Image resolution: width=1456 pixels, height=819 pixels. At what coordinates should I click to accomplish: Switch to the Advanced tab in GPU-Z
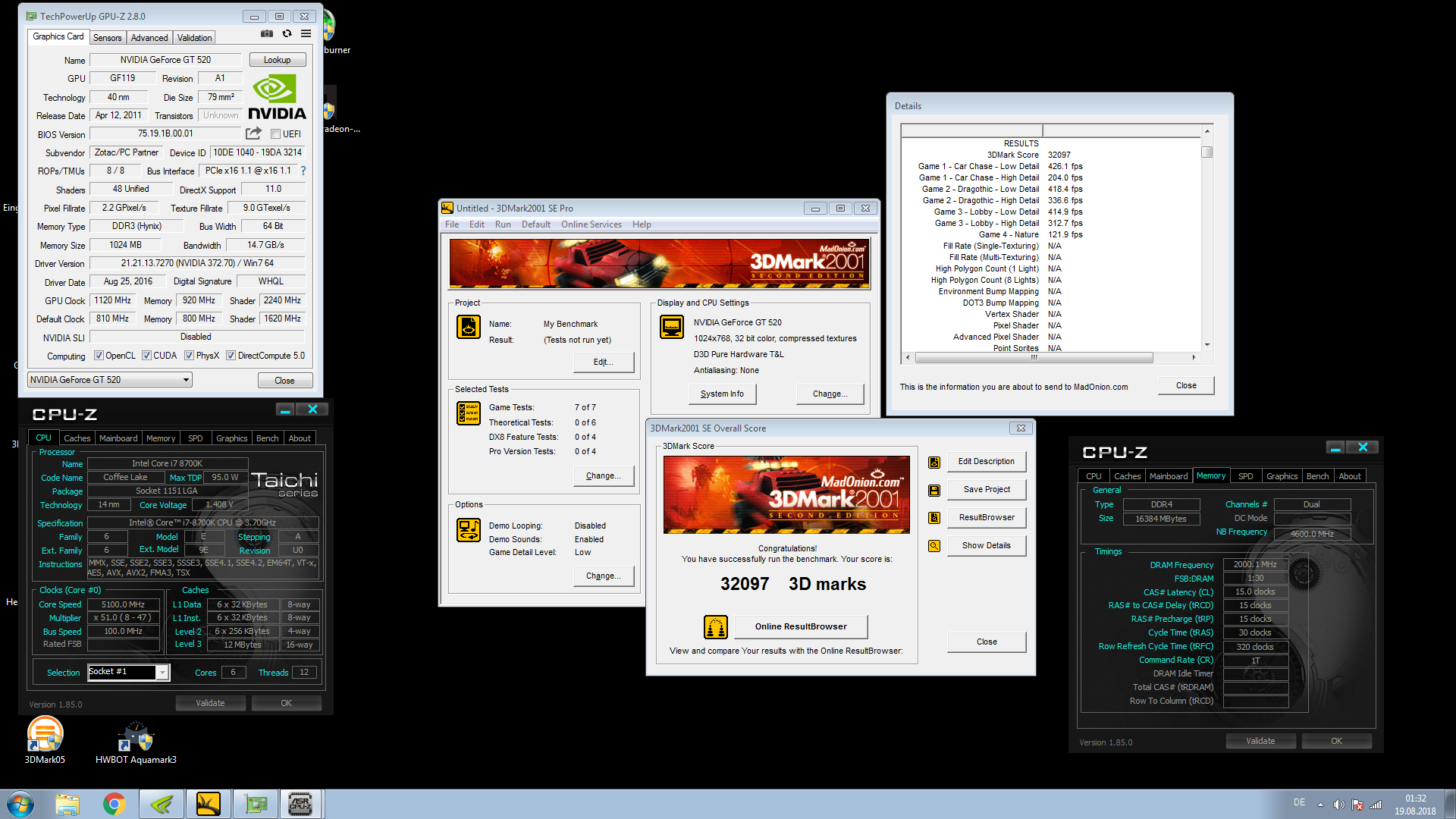149,37
